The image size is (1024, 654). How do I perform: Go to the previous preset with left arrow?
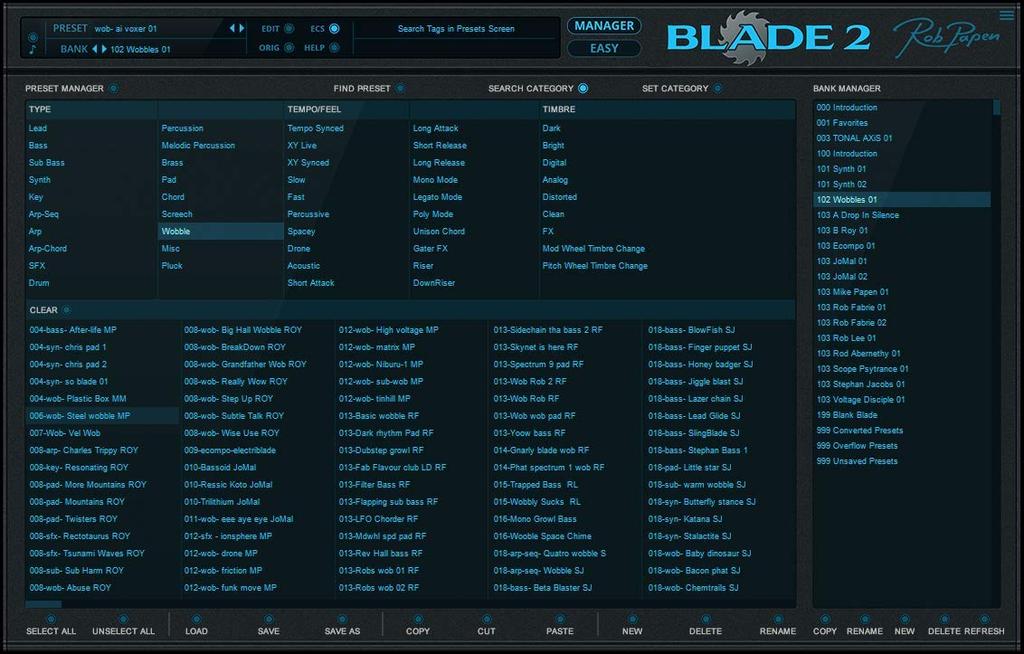(232, 28)
